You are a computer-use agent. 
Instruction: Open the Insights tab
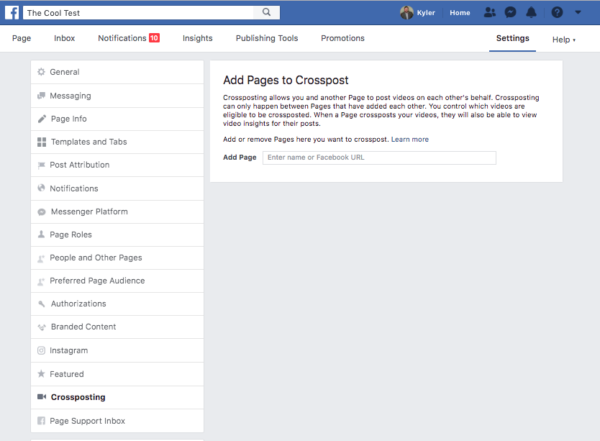pyautogui.click(x=197, y=38)
